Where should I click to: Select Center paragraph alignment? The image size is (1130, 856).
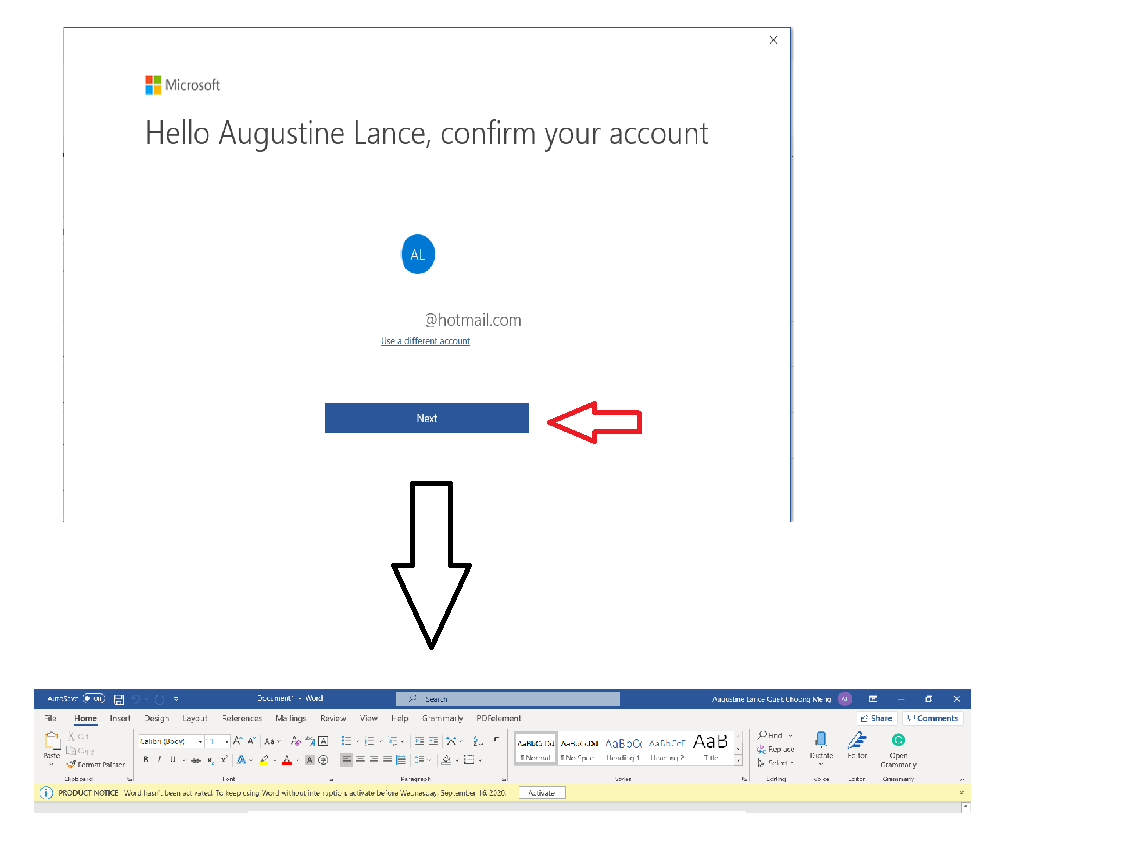(360, 759)
